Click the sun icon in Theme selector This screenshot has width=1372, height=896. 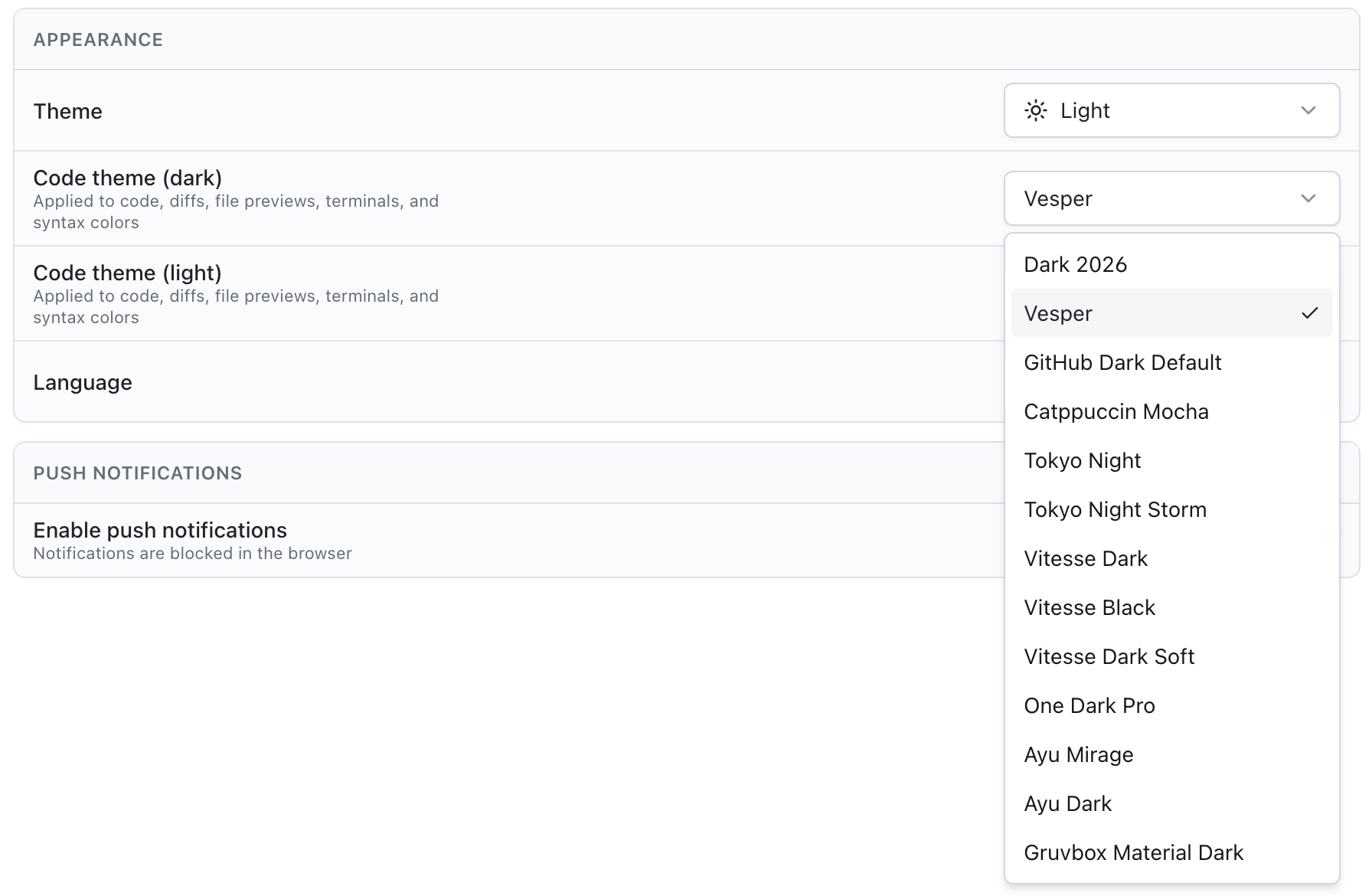pos(1036,111)
